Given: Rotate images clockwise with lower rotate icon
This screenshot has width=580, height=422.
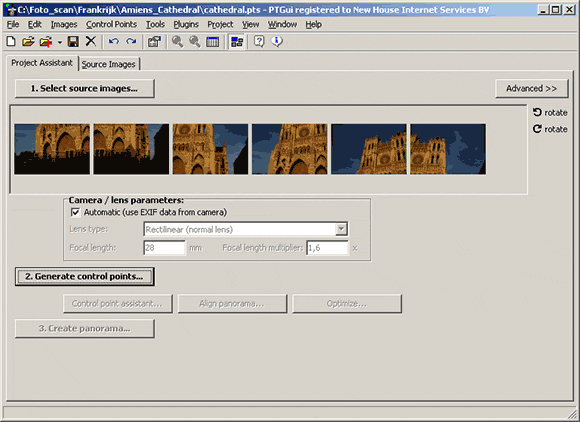Looking at the screenshot, I should (537, 129).
